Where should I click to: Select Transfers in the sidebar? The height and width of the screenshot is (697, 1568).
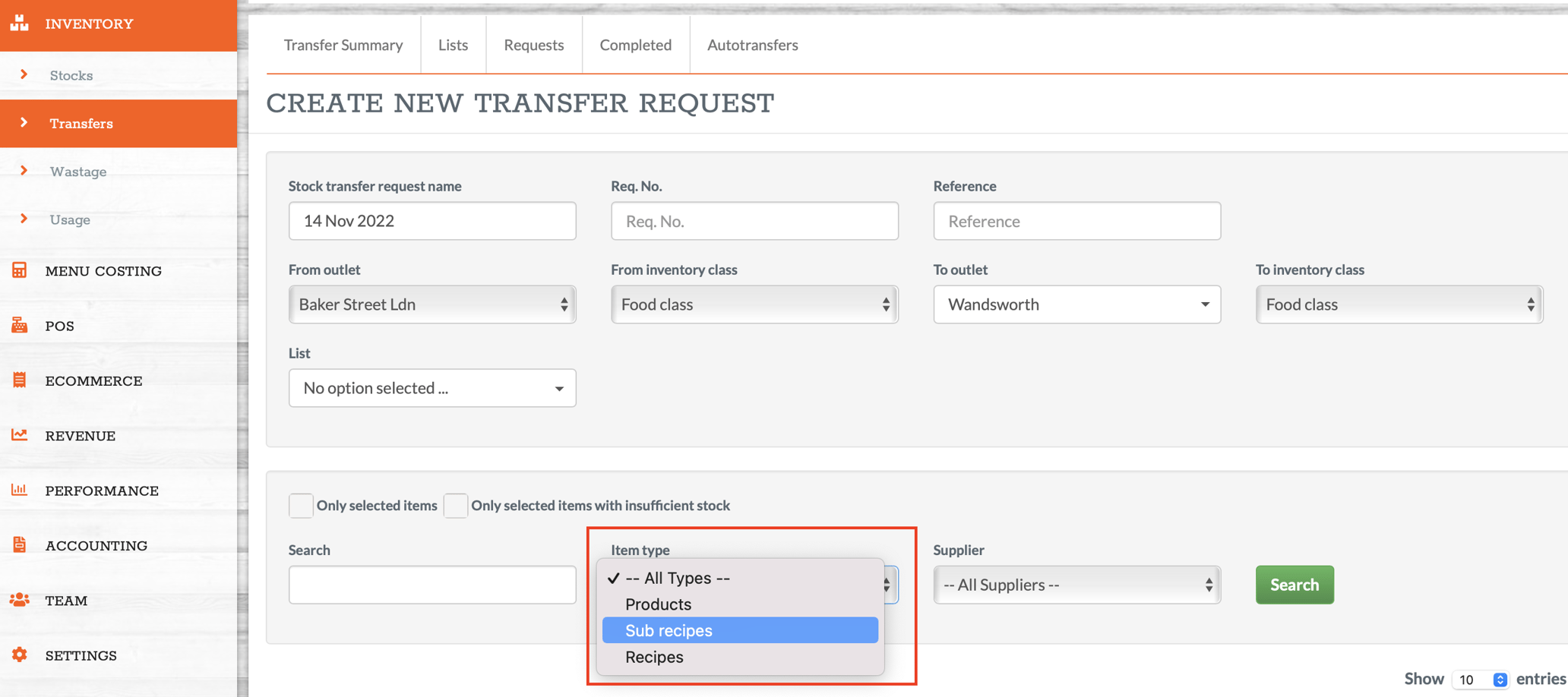[81, 123]
